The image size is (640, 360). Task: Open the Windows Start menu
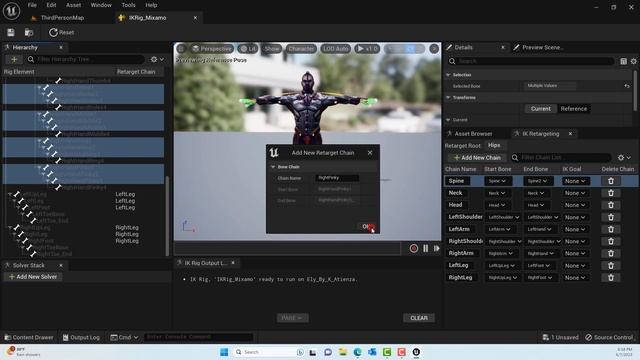[224, 352]
